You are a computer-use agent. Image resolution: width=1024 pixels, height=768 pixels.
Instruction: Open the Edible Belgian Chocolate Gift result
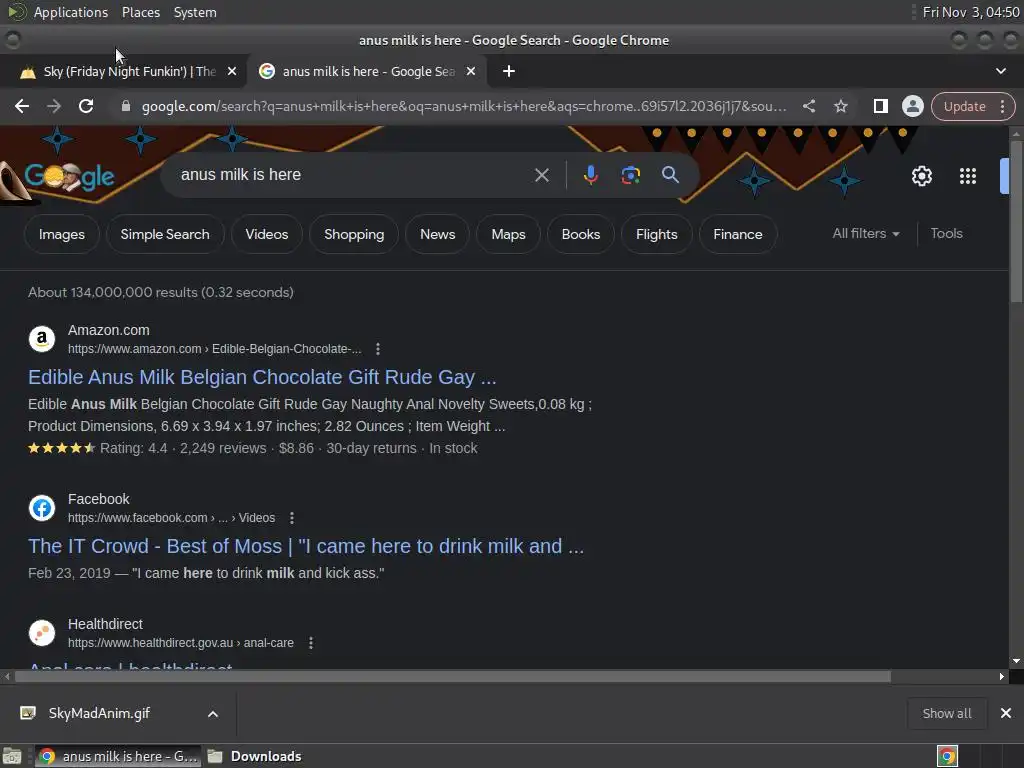[262, 377]
